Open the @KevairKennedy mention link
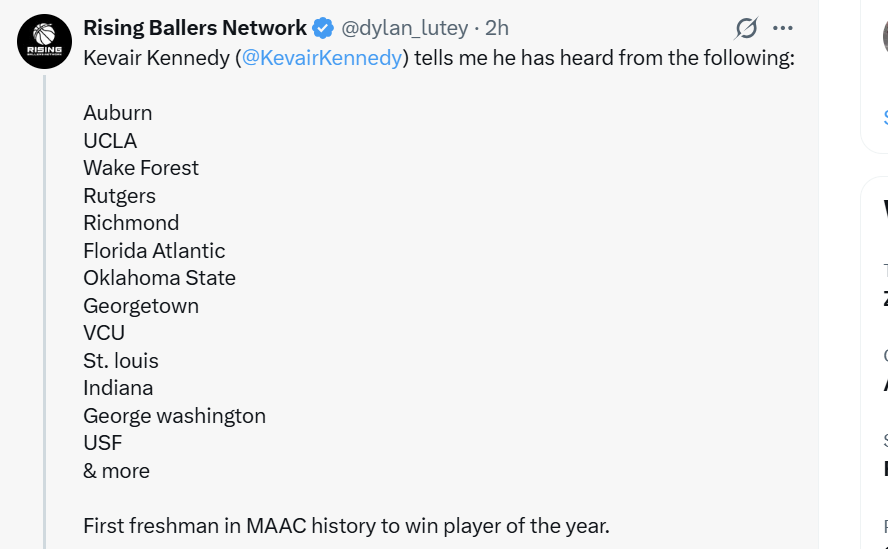 [322, 58]
